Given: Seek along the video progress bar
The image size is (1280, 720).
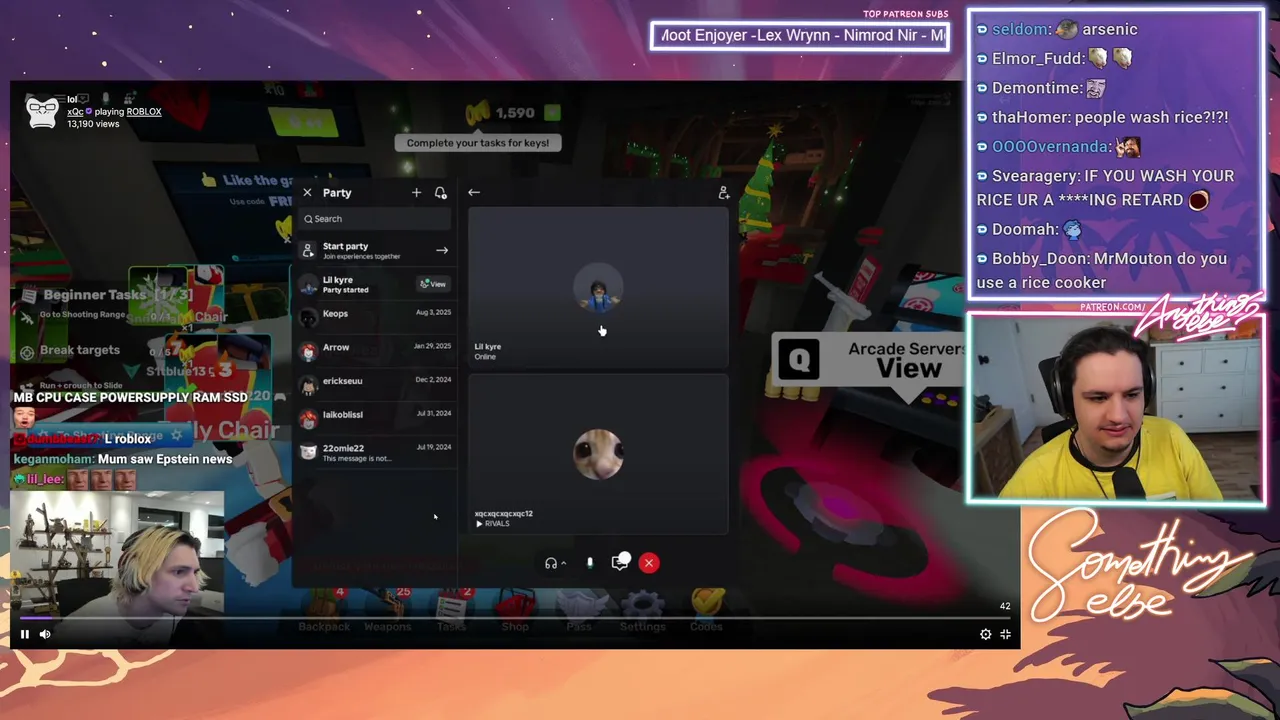Looking at the screenshot, I should click(x=515, y=618).
